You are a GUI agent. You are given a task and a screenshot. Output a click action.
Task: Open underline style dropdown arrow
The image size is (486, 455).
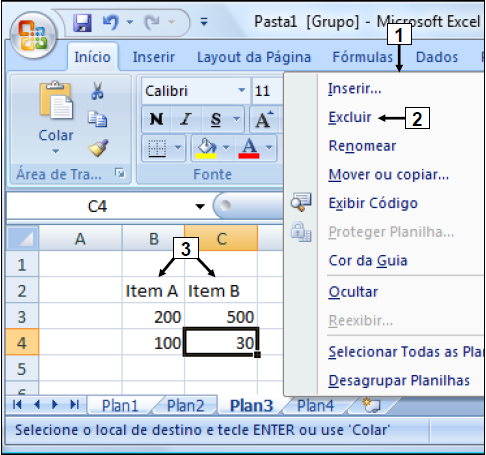(237, 119)
